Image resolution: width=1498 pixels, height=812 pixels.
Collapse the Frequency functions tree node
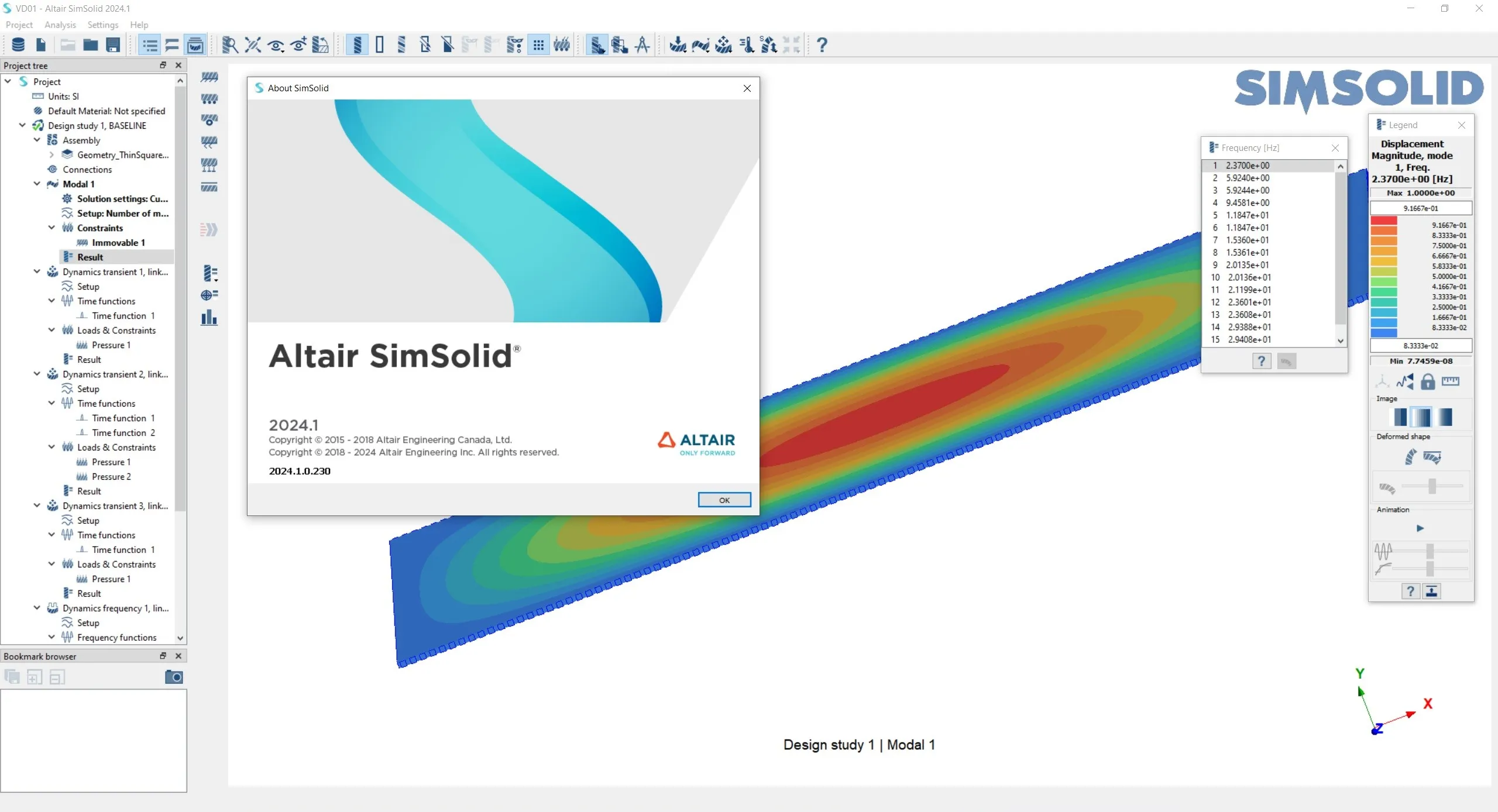tap(51, 637)
